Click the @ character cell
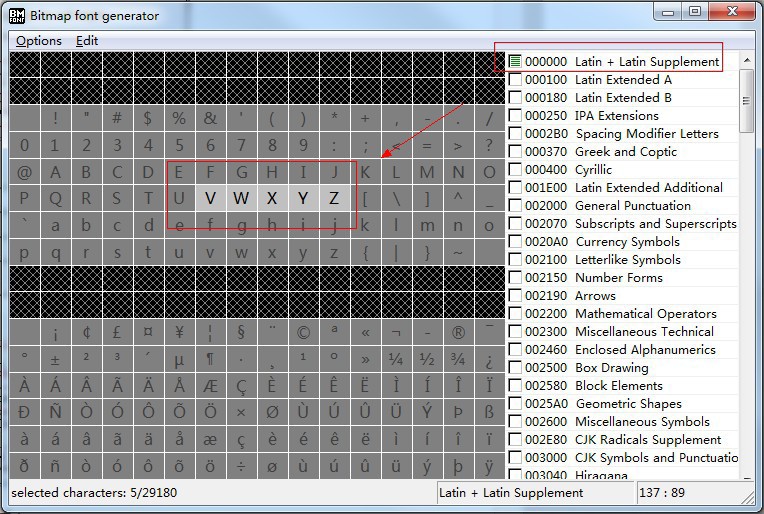Viewport: 764px width, 514px height. pos(25,172)
